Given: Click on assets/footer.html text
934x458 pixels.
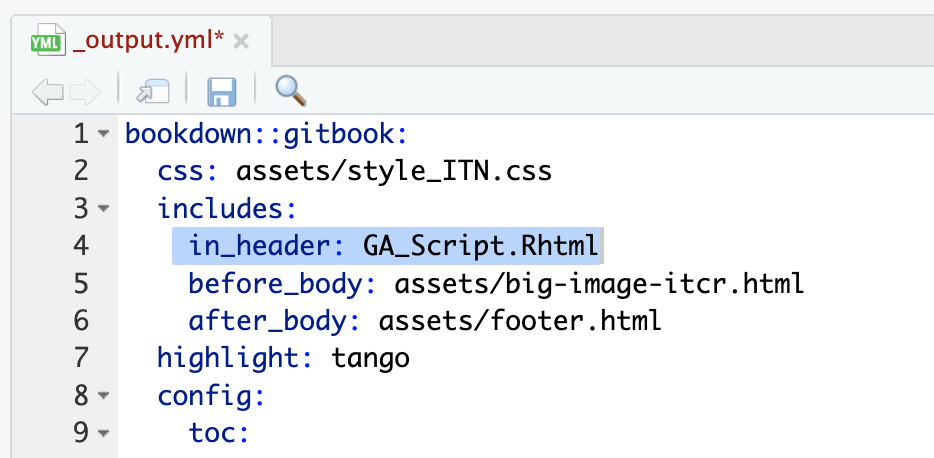Looking at the screenshot, I should pyautogui.click(x=520, y=321).
